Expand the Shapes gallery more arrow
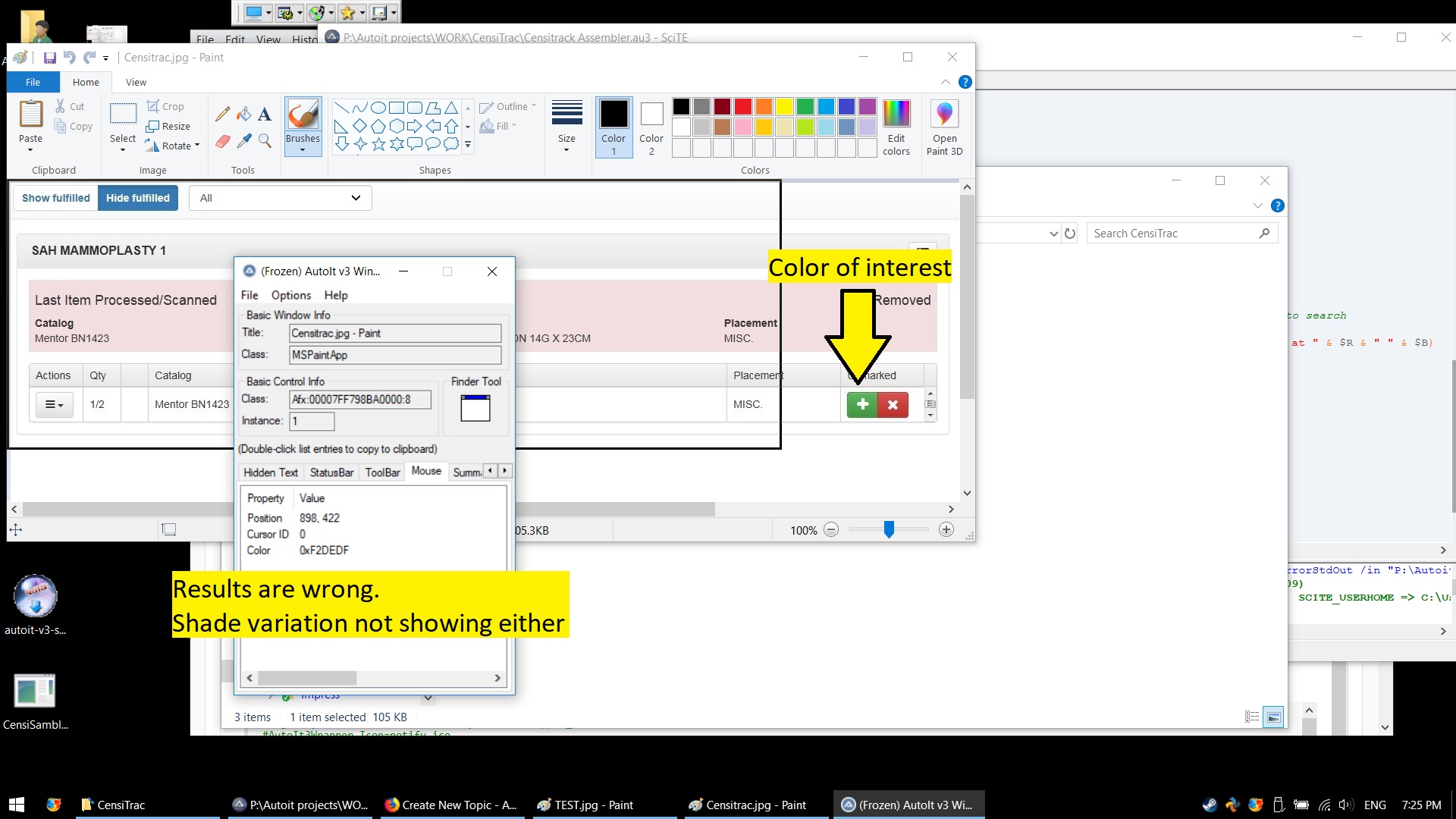1456x819 pixels. click(468, 144)
